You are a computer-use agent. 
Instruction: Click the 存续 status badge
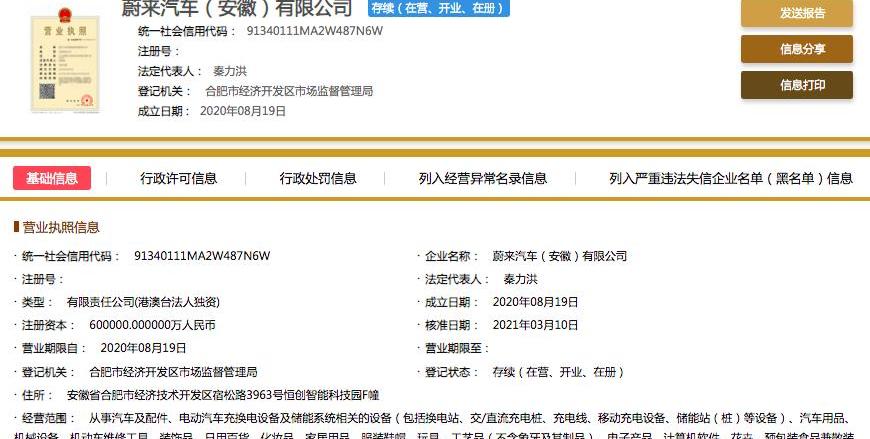click(439, 9)
